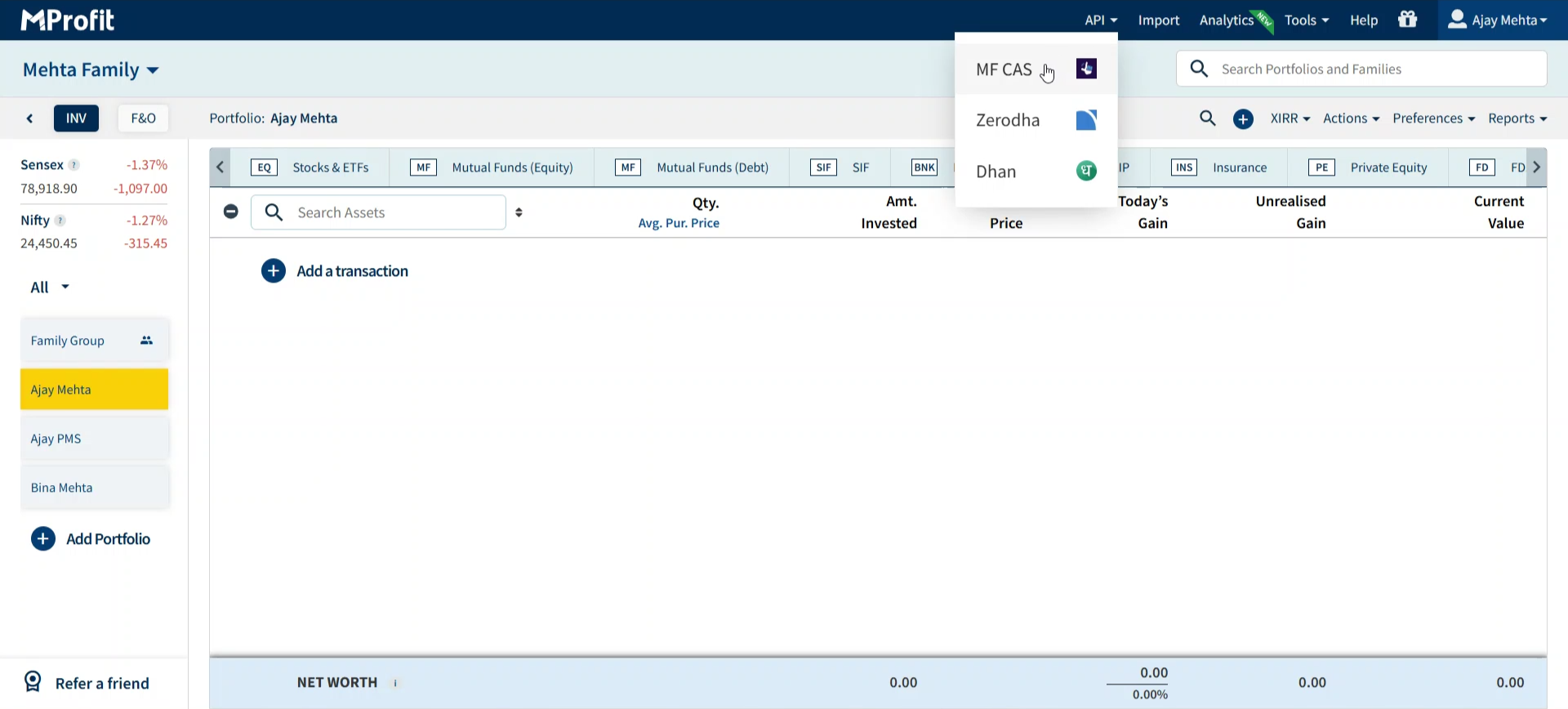This screenshot has height=709, width=1568.
Task: Click the collapse-all minus icon
Action: coord(231,212)
